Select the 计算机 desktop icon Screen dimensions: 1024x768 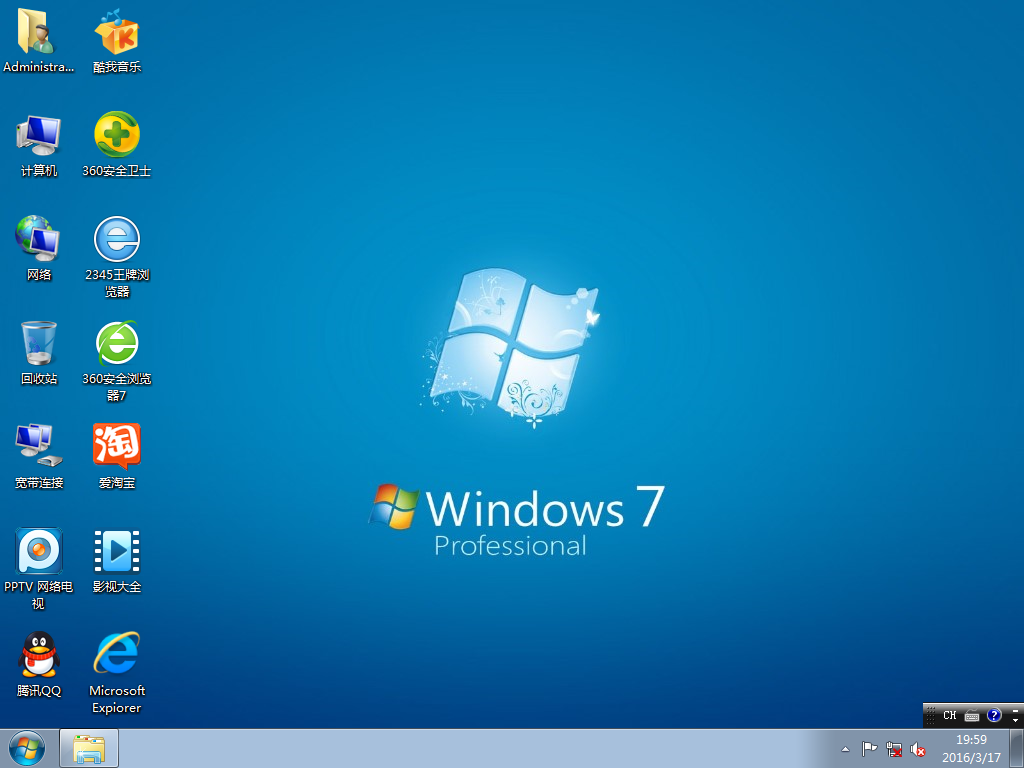point(39,145)
